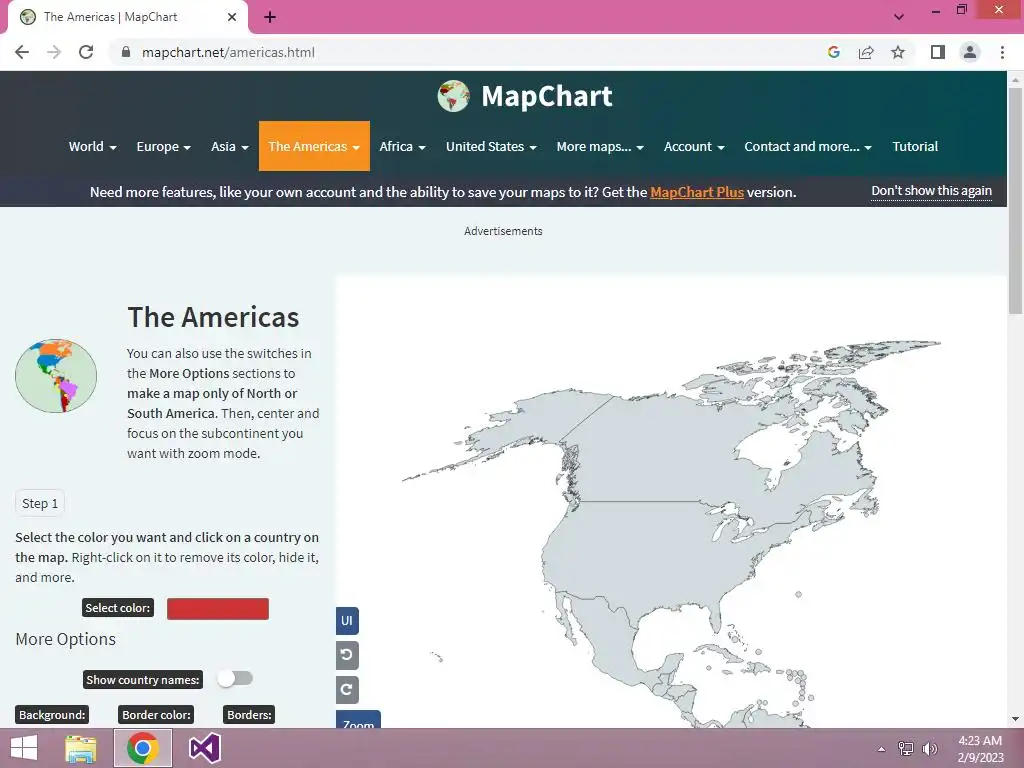Image resolution: width=1024 pixels, height=768 pixels.
Task: Open the United States dropdown menu
Action: pyautogui.click(x=491, y=146)
